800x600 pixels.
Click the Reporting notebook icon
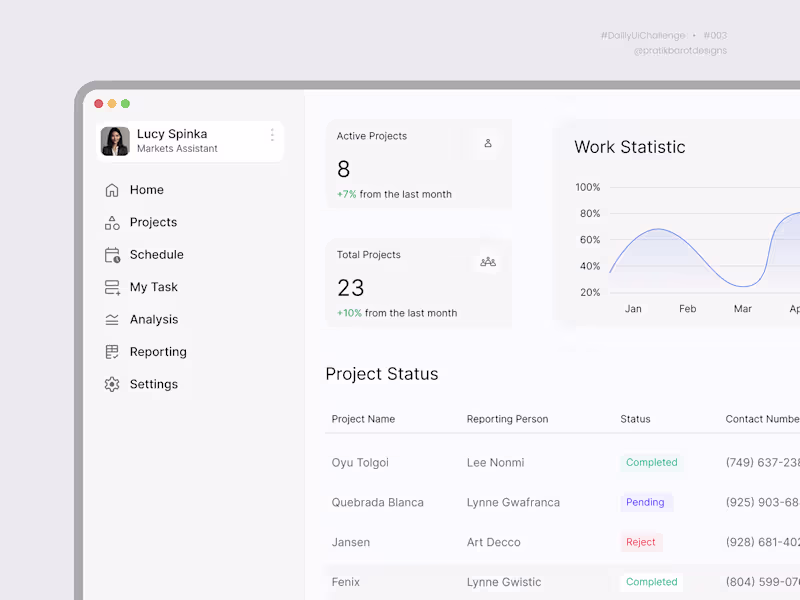[111, 351]
